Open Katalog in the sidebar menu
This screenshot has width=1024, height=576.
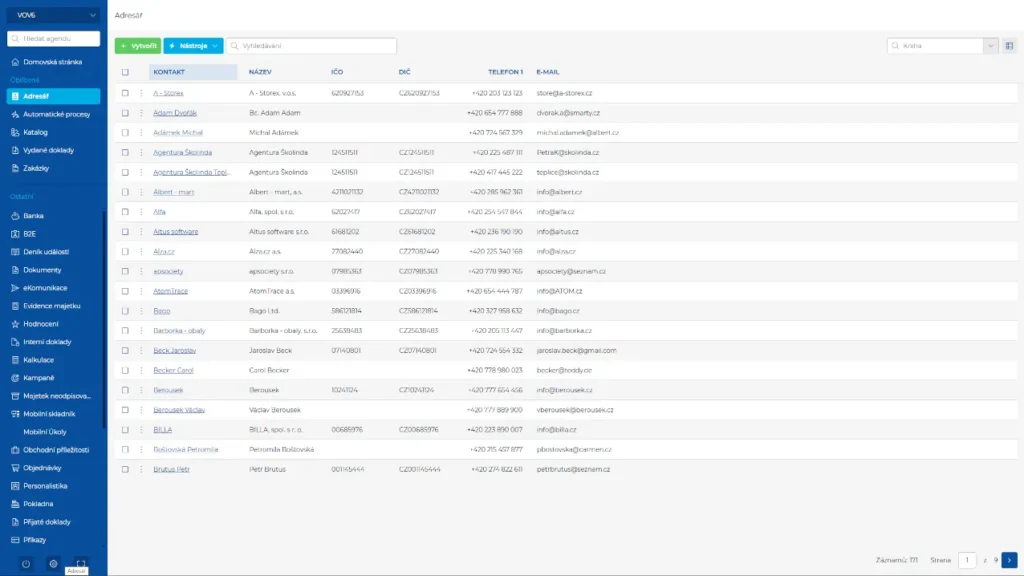tap(35, 132)
